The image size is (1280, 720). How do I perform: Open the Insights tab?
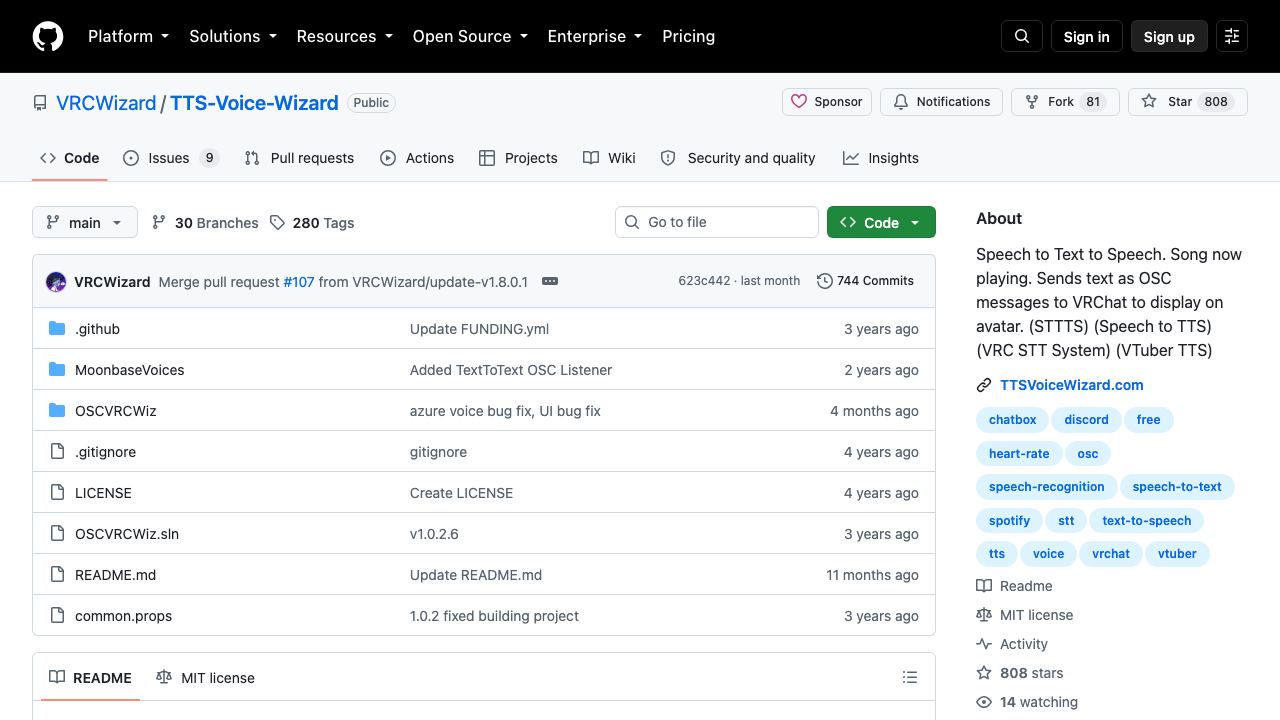click(x=881, y=158)
